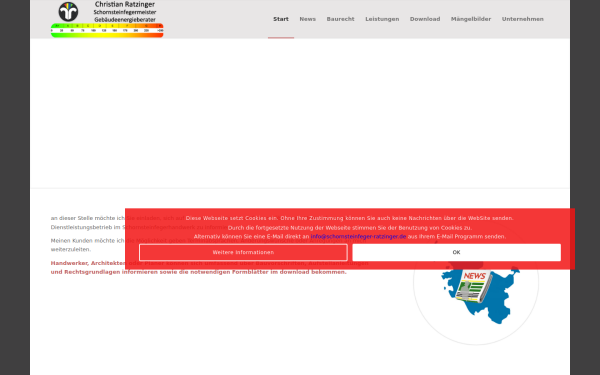Click the red Handwerker, Architekten paragraph text
Screen dimensions: 600x375
[x=209, y=267]
